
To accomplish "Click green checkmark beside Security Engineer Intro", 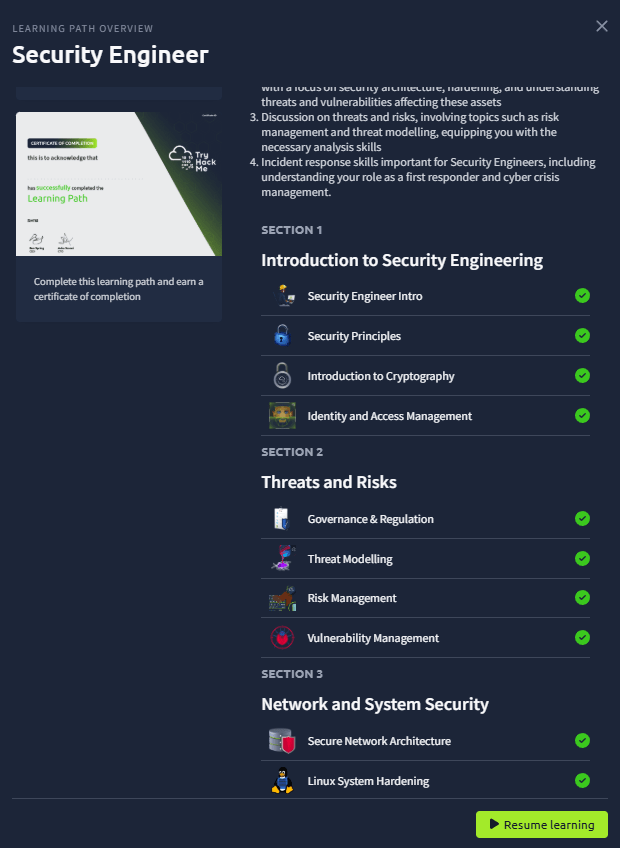I will pyautogui.click(x=582, y=296).
